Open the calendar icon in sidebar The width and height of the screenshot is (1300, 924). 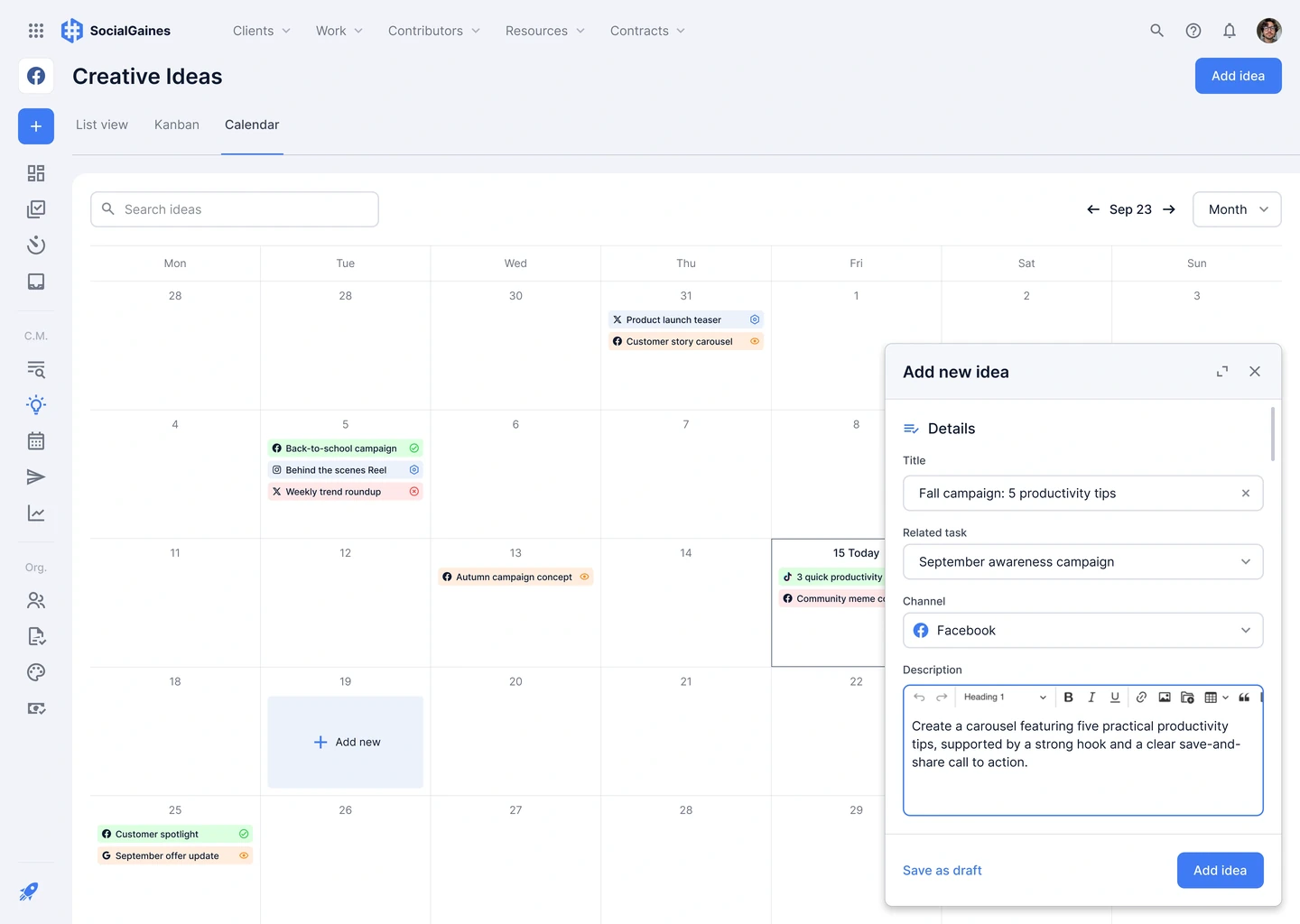tap(36, 441)
